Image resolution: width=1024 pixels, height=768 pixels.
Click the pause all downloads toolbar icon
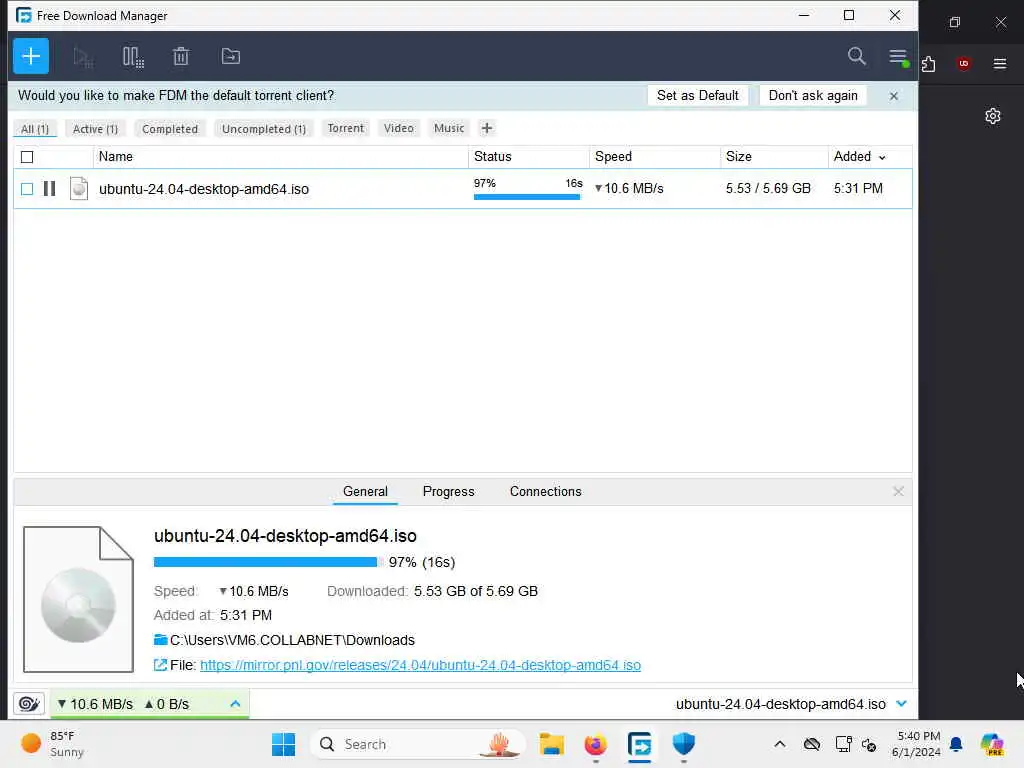click(133, 57)
